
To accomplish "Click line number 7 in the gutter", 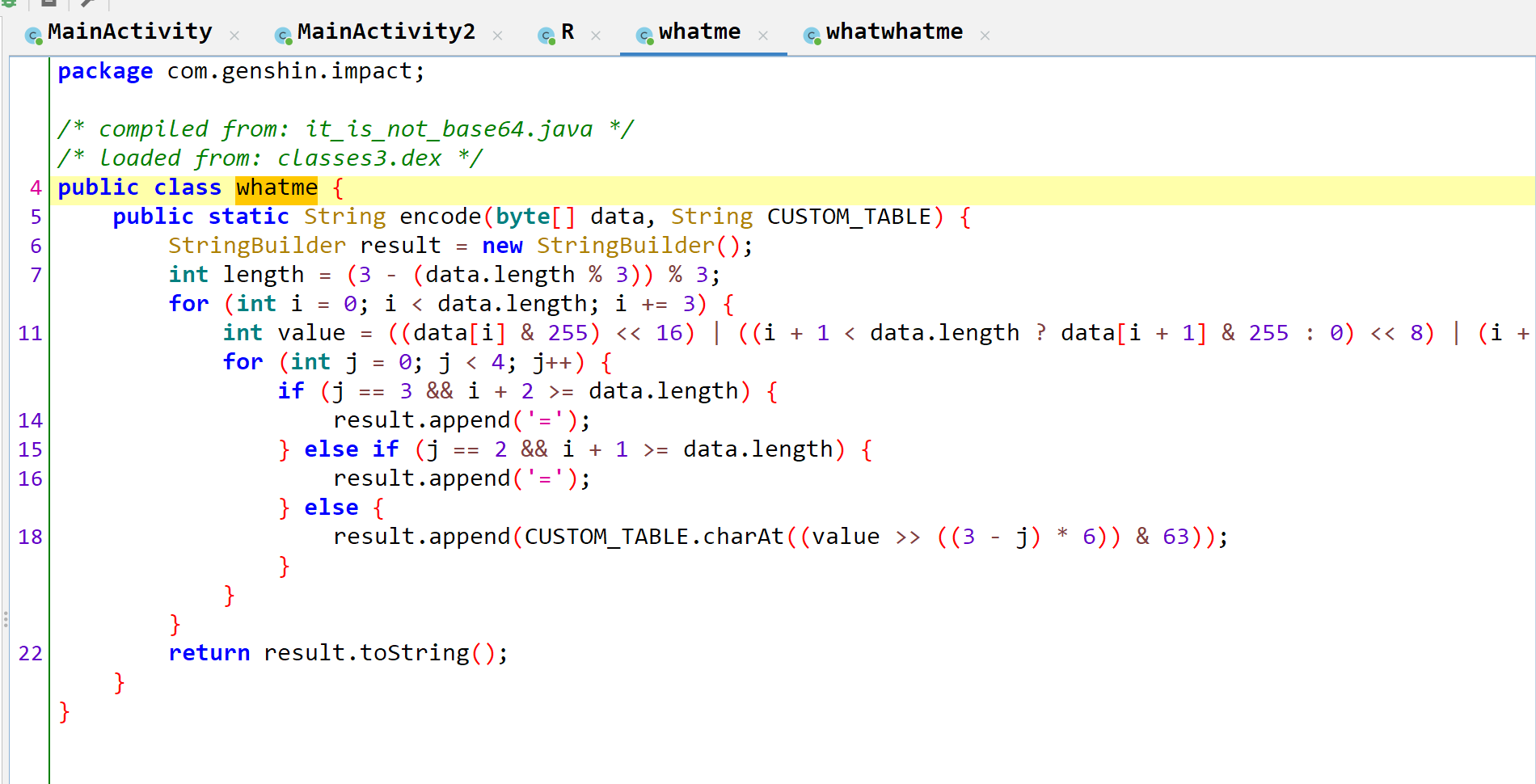I will [36, 276].
